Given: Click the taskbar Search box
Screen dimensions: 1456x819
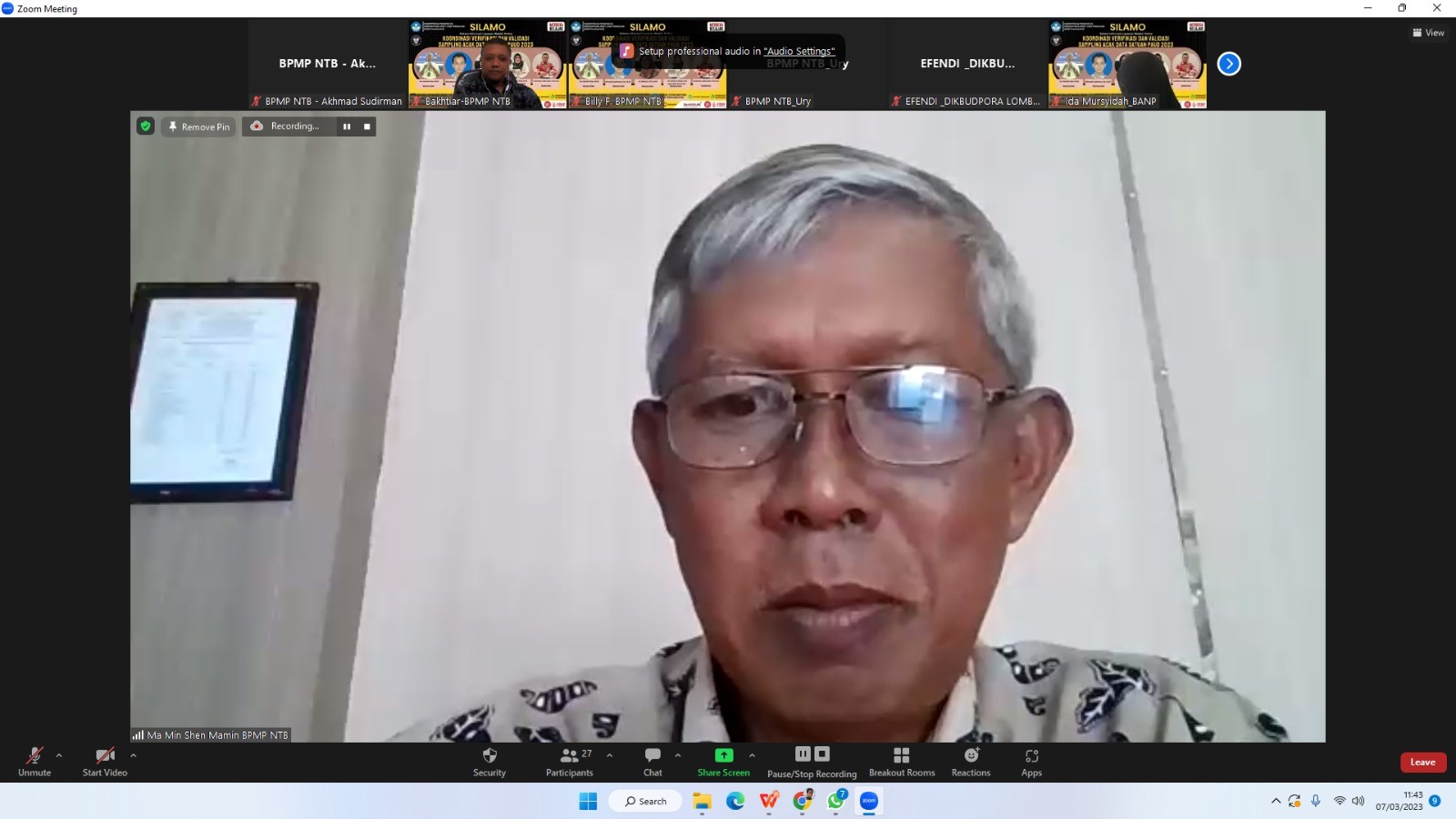Looking at the screenshot, I should tap(646, 801).
